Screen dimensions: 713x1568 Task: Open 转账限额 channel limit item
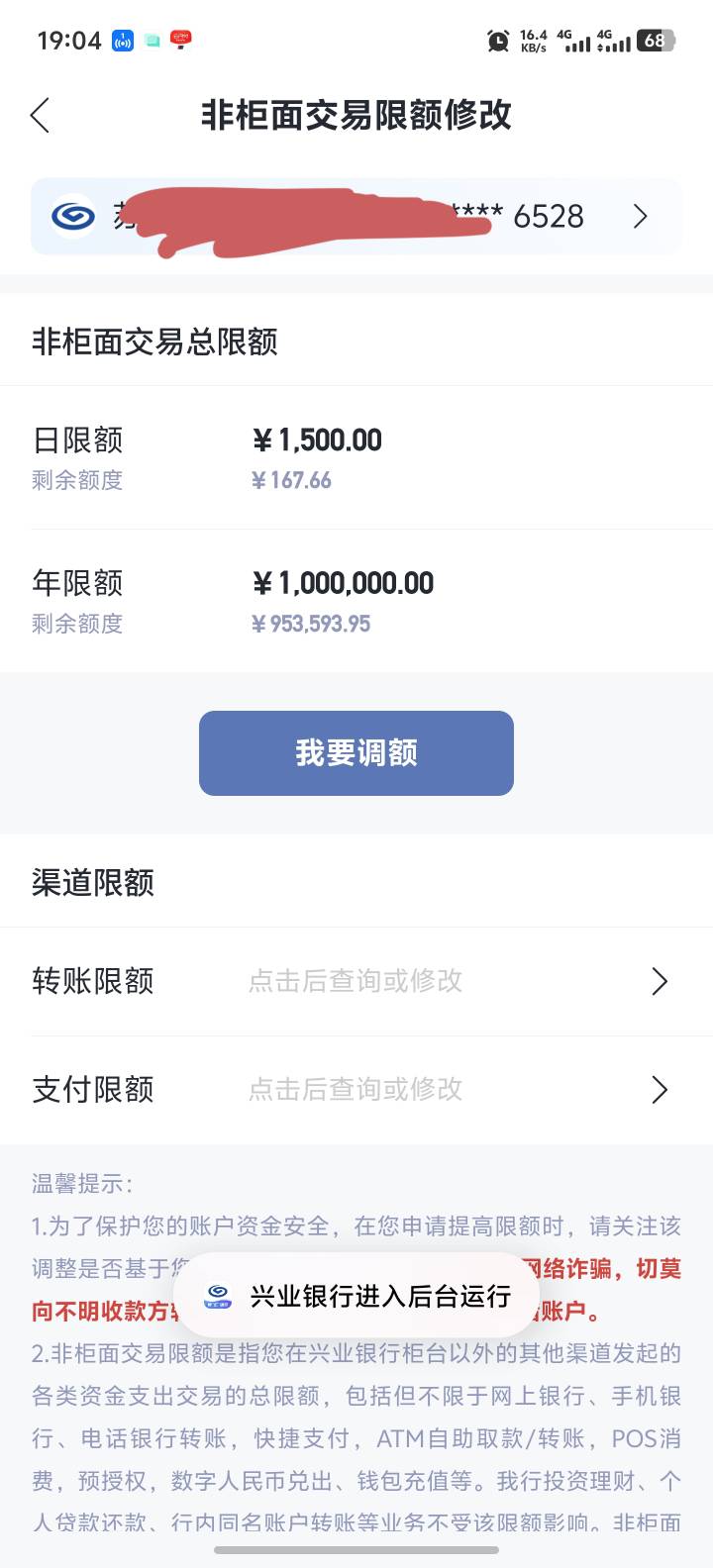pos(93,981)
